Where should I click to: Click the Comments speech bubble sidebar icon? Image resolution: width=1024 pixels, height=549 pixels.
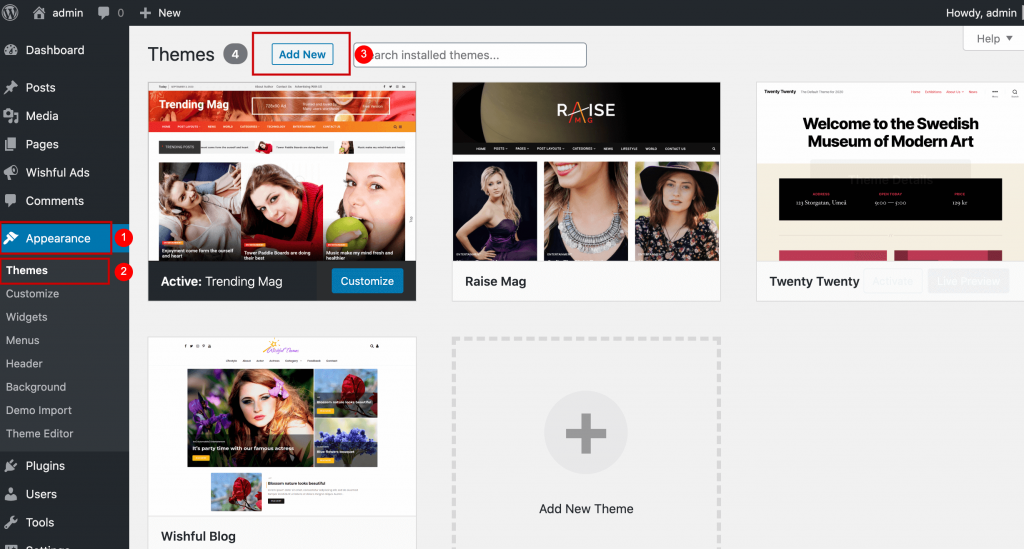coord(10,200)
